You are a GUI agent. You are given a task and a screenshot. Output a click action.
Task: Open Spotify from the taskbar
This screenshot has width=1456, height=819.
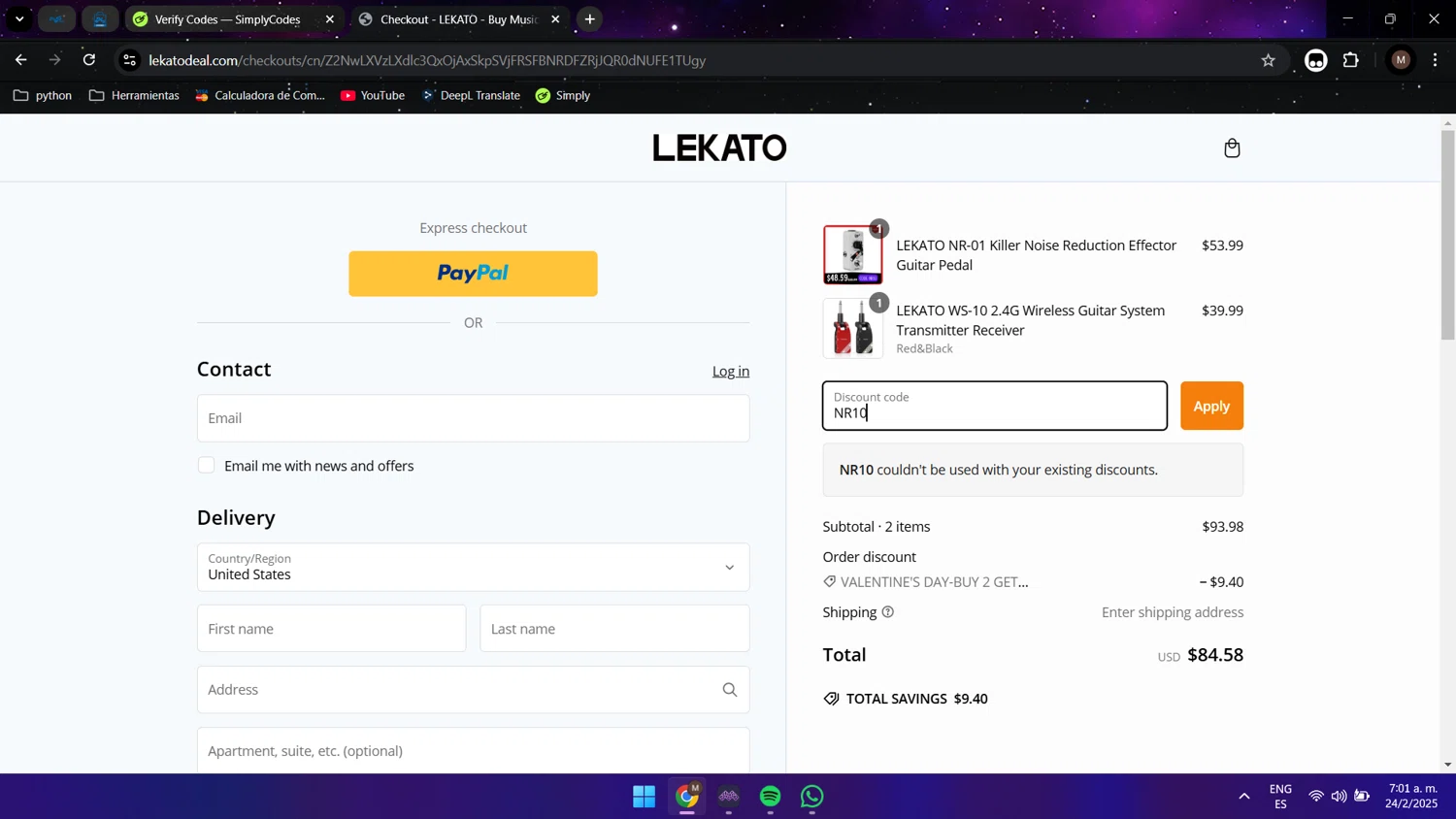(771, 797)
